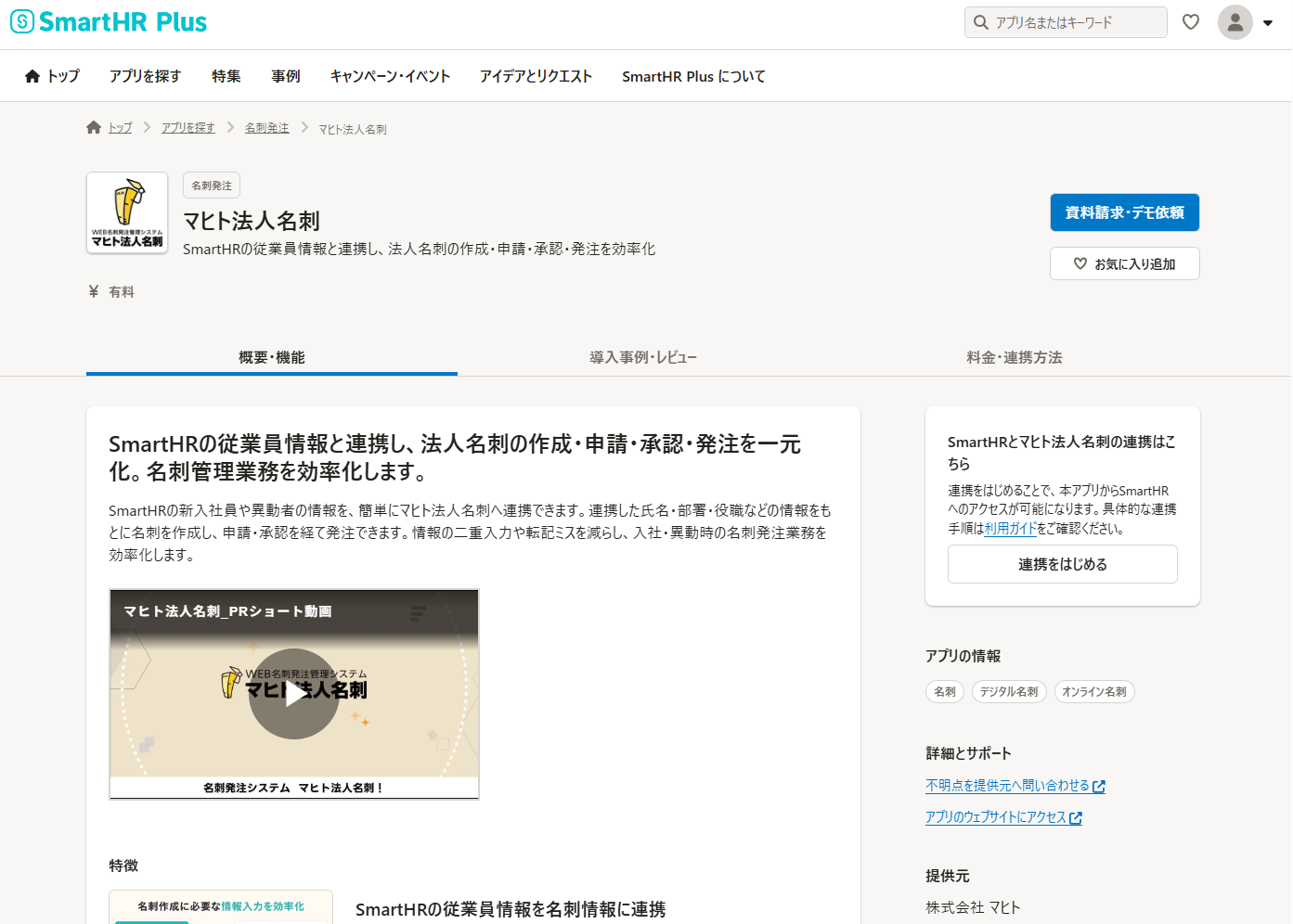Click the yen 有料 price icon

coord(93,291)
